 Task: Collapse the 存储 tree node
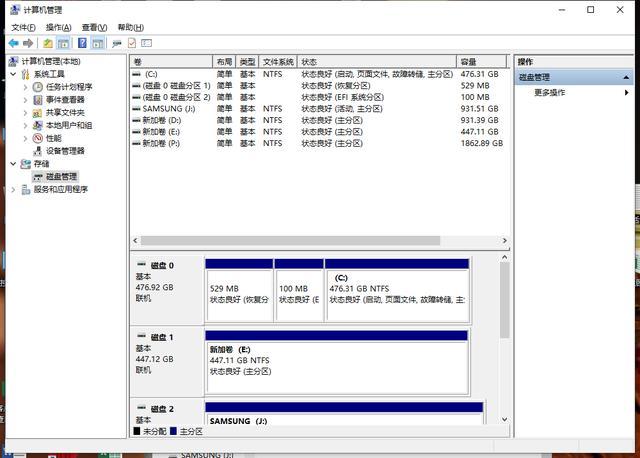(x=13, y=164)
